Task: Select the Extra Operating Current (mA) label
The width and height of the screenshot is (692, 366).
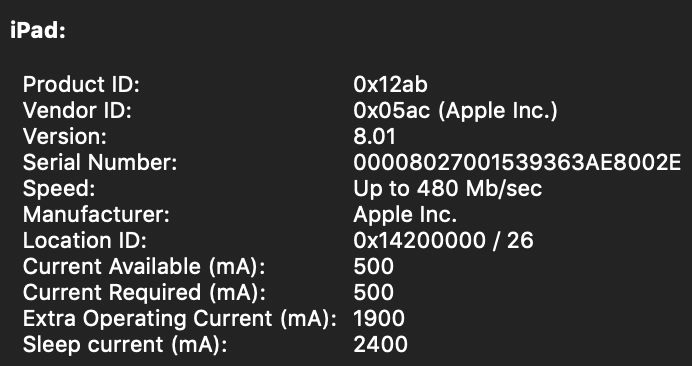Action: [x=179, y=319]
